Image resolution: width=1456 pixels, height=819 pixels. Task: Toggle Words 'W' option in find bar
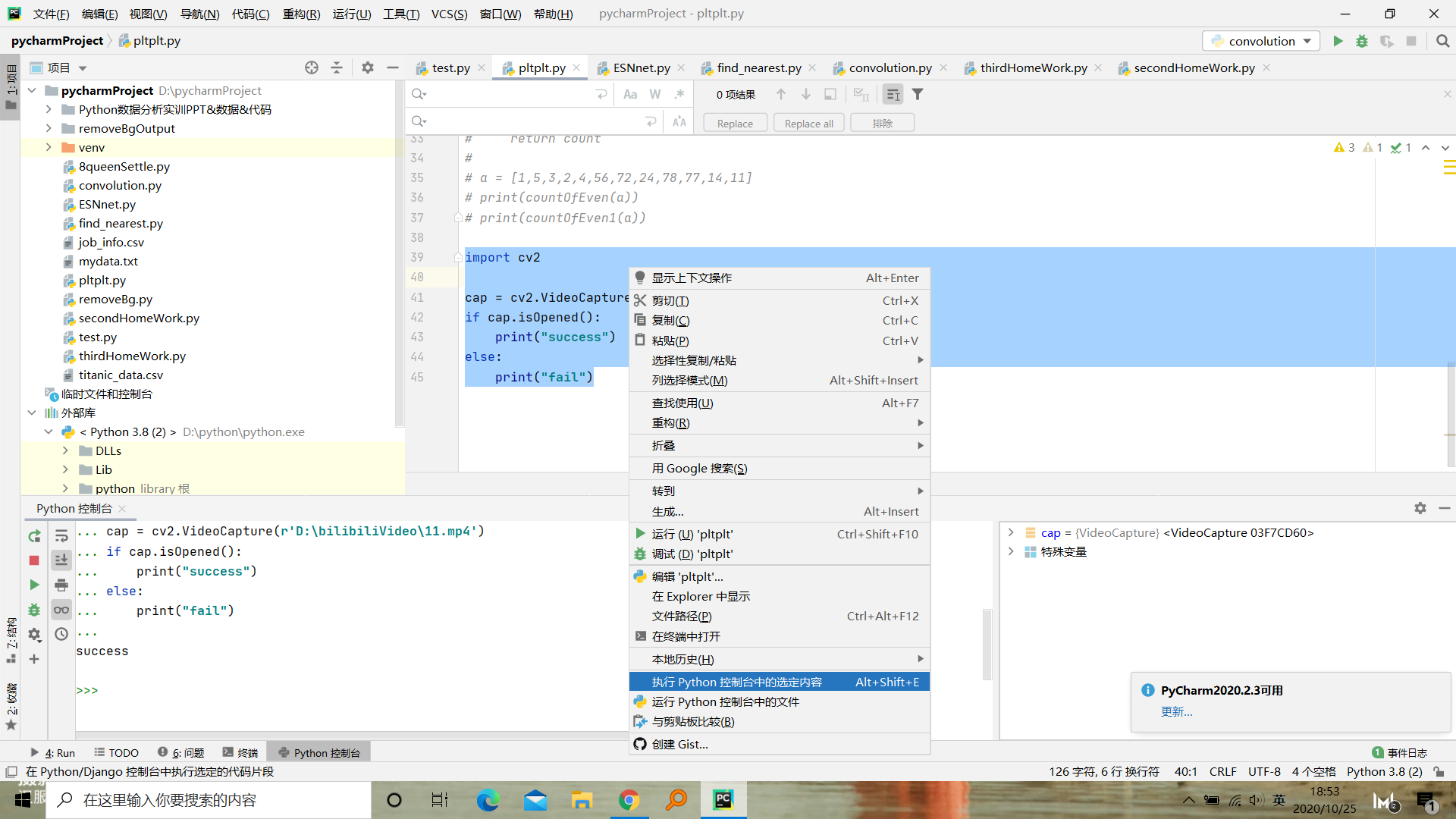(x=655, y=94)
